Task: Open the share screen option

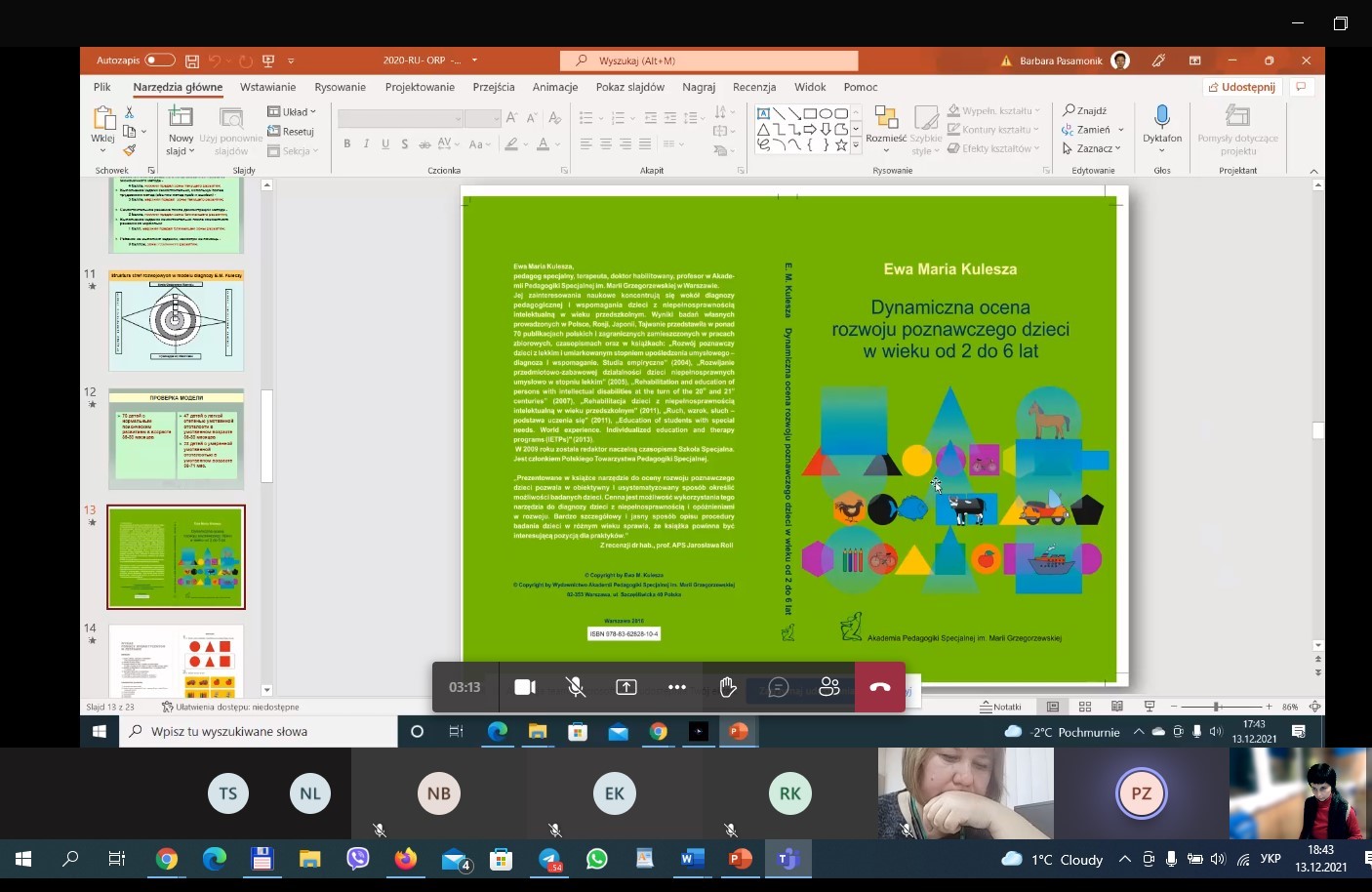Action: 626,687
